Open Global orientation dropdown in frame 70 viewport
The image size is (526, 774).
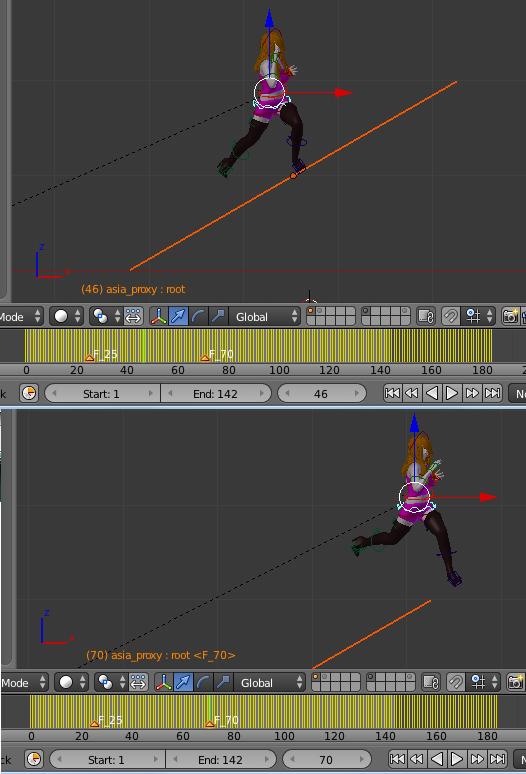(269, 682)
